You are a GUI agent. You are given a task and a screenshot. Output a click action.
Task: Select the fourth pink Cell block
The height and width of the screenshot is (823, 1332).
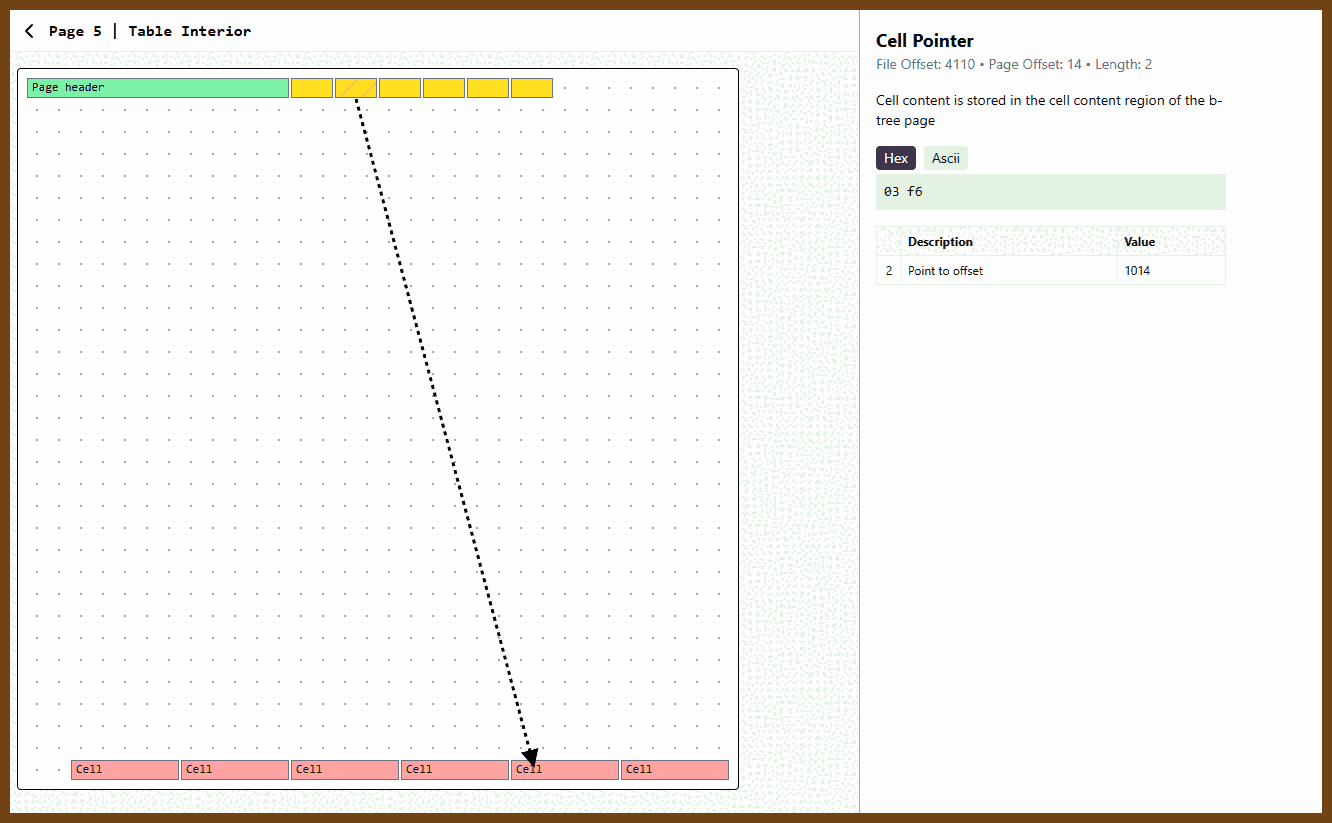455,770
